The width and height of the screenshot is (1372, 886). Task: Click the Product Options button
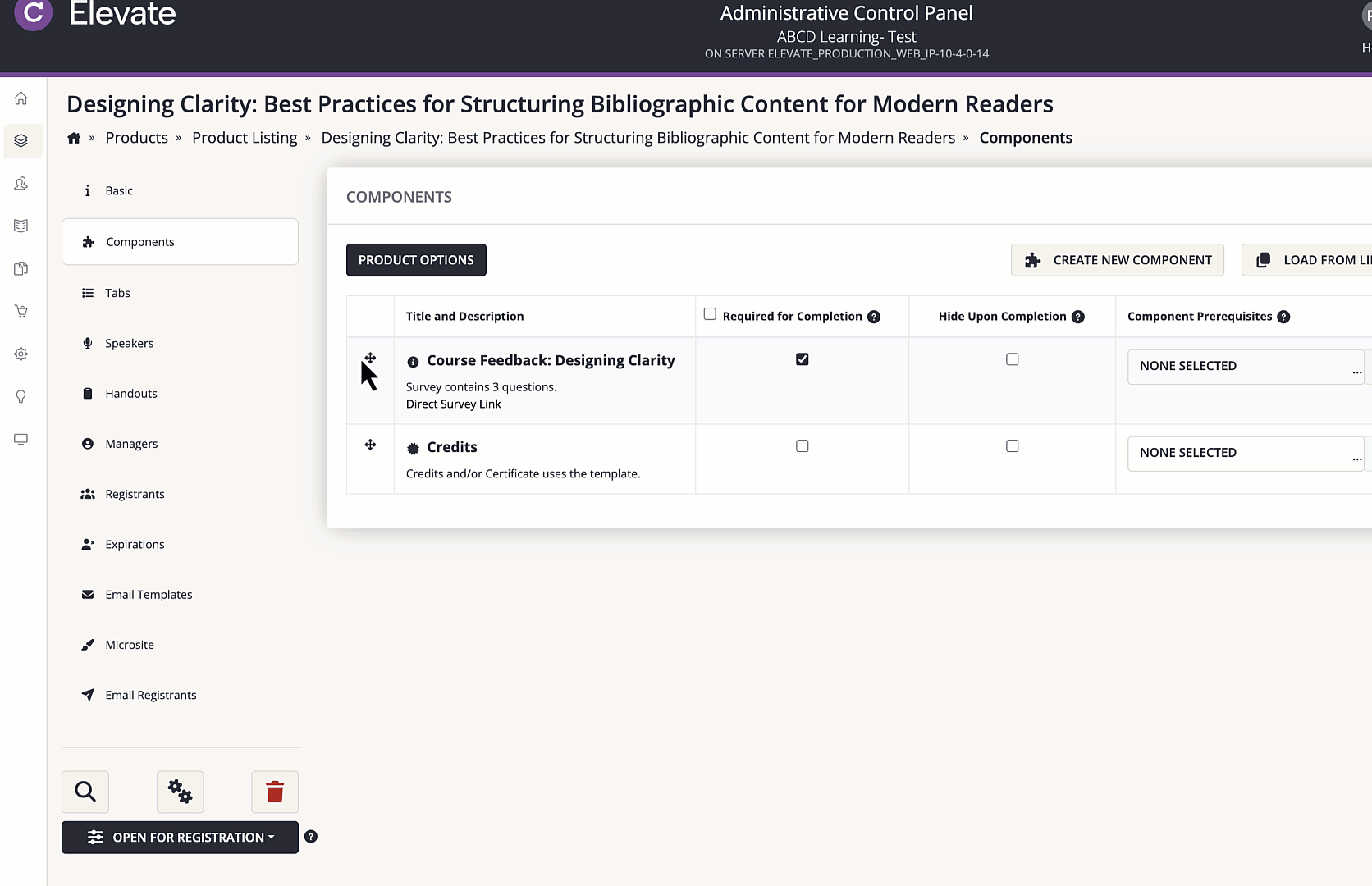pyautogui.click(x=416, y=260)
